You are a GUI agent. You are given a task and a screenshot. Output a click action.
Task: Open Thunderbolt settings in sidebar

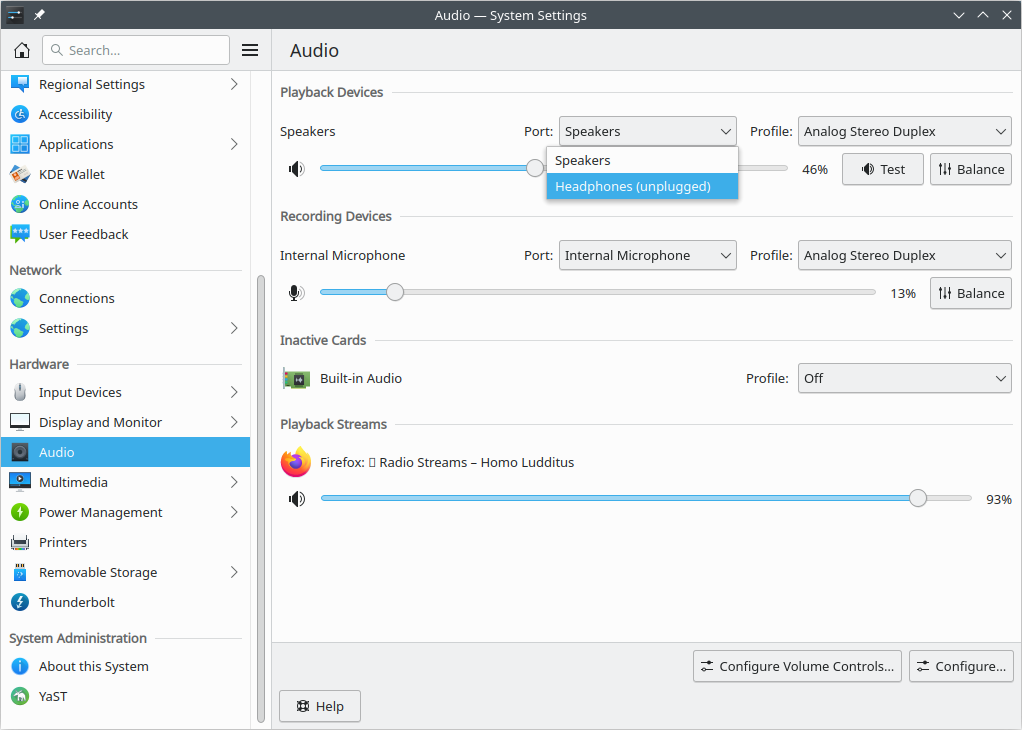76,602
